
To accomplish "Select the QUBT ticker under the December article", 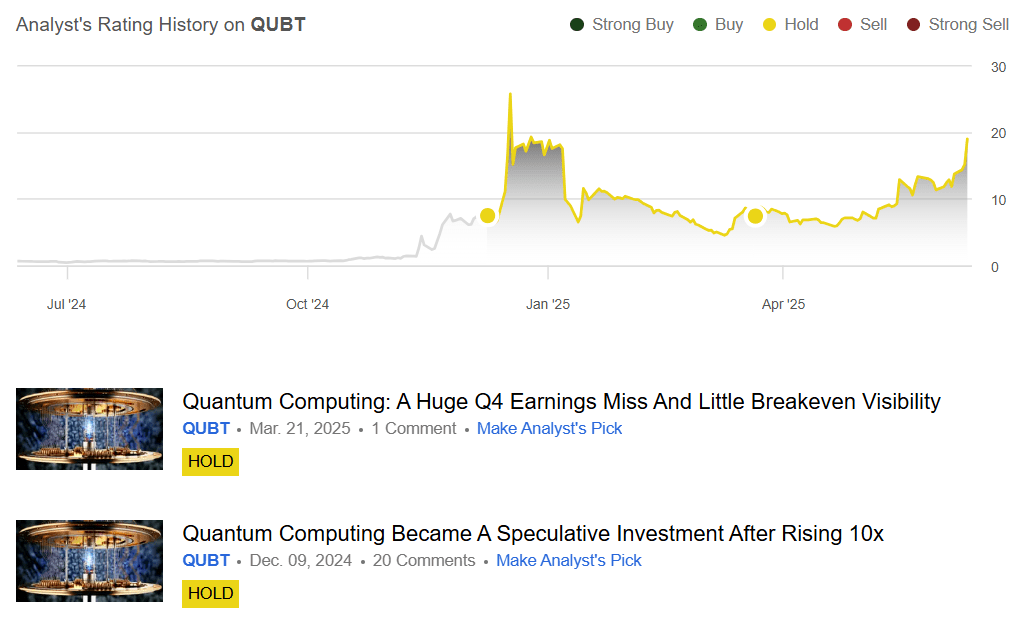I will pos(206,560).
